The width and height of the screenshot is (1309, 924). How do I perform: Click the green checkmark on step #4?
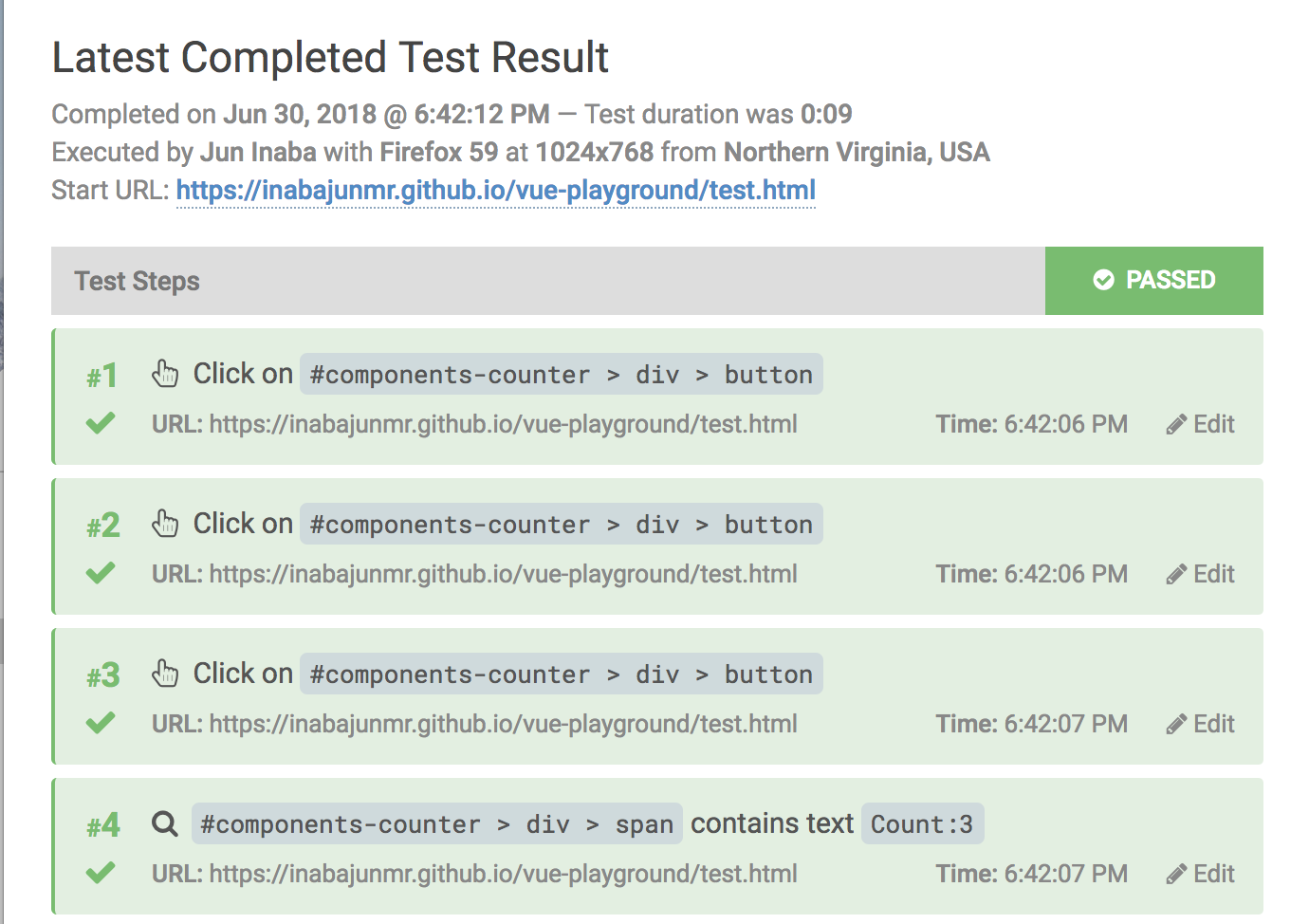point(100,873)
